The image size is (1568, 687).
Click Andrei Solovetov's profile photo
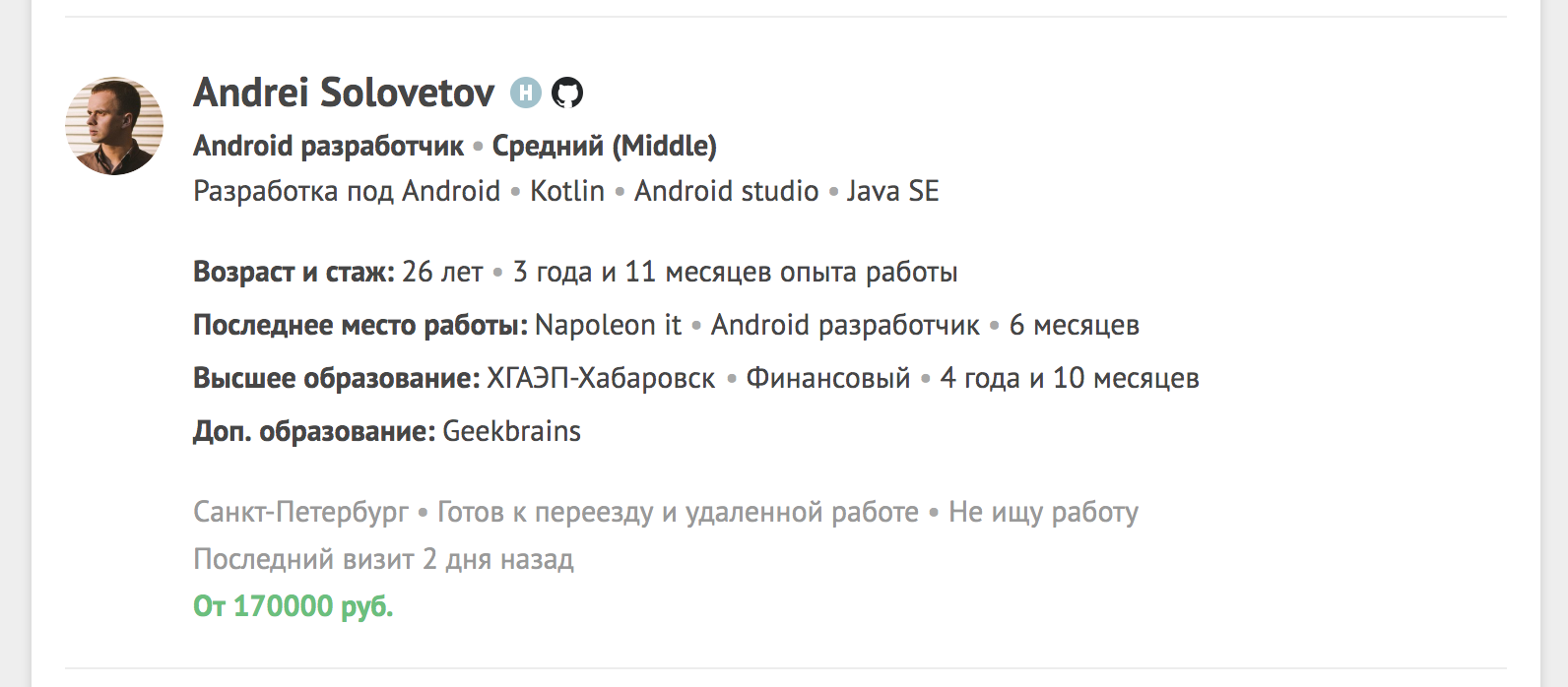pyautogui.click(x=114, y=126)
